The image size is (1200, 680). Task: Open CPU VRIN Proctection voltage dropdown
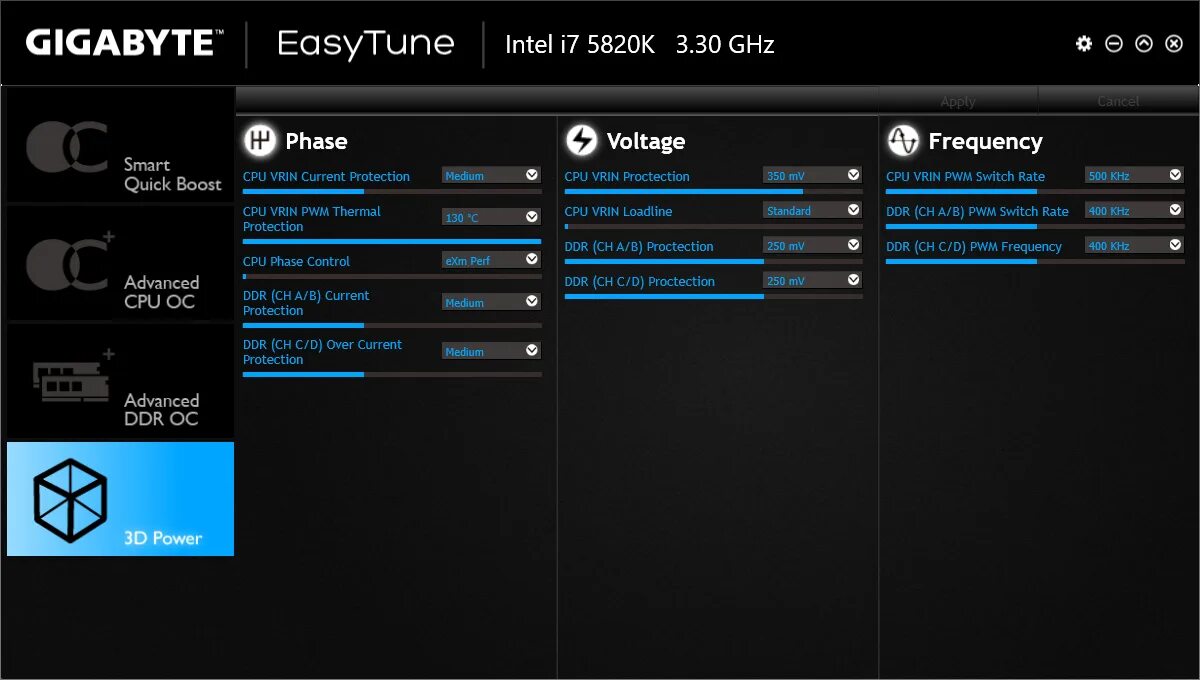tap(812, 175)
